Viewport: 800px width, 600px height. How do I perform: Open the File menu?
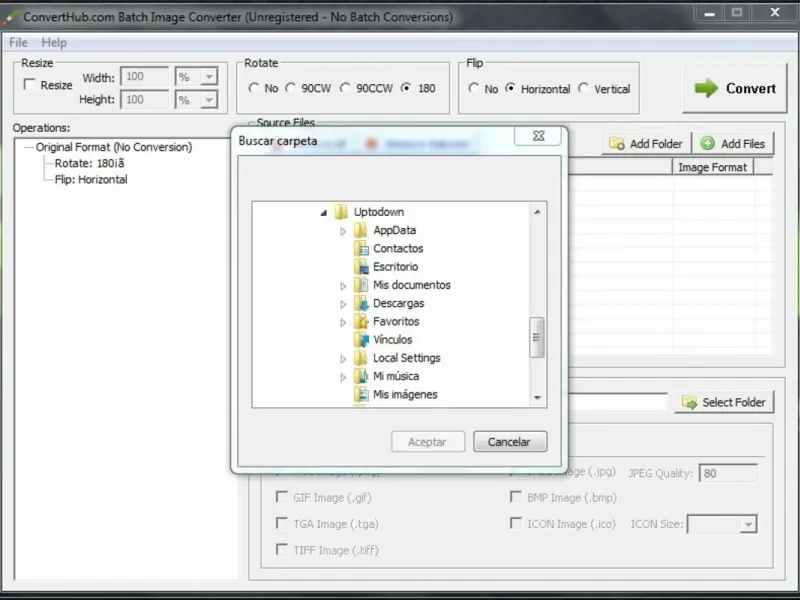(x=18, y=42)
